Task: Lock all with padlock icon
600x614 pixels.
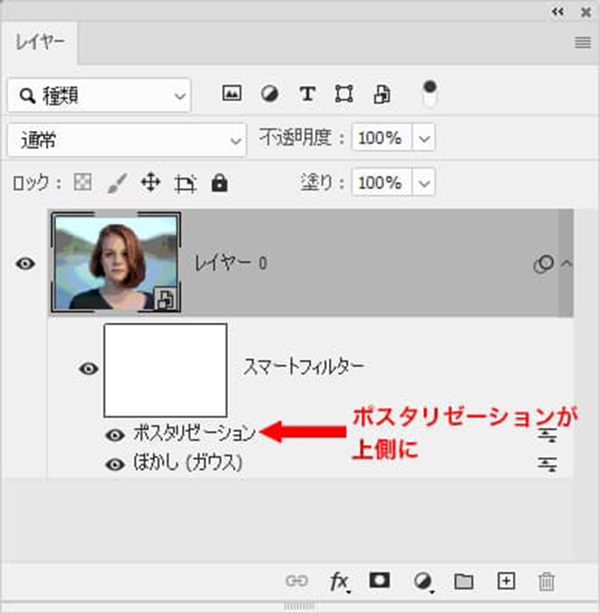Action: pyautogui.click(x=219, y=182)
